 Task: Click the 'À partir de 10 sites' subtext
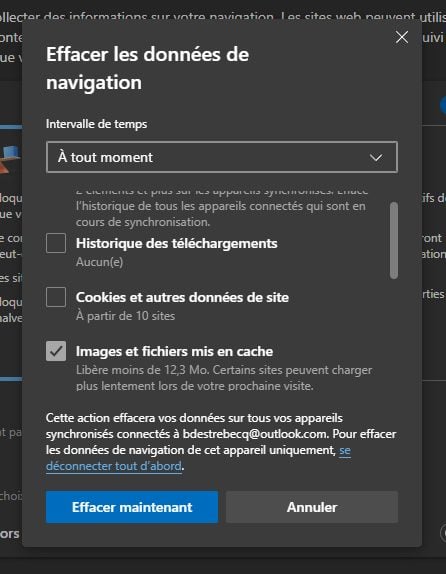[125, 316]
